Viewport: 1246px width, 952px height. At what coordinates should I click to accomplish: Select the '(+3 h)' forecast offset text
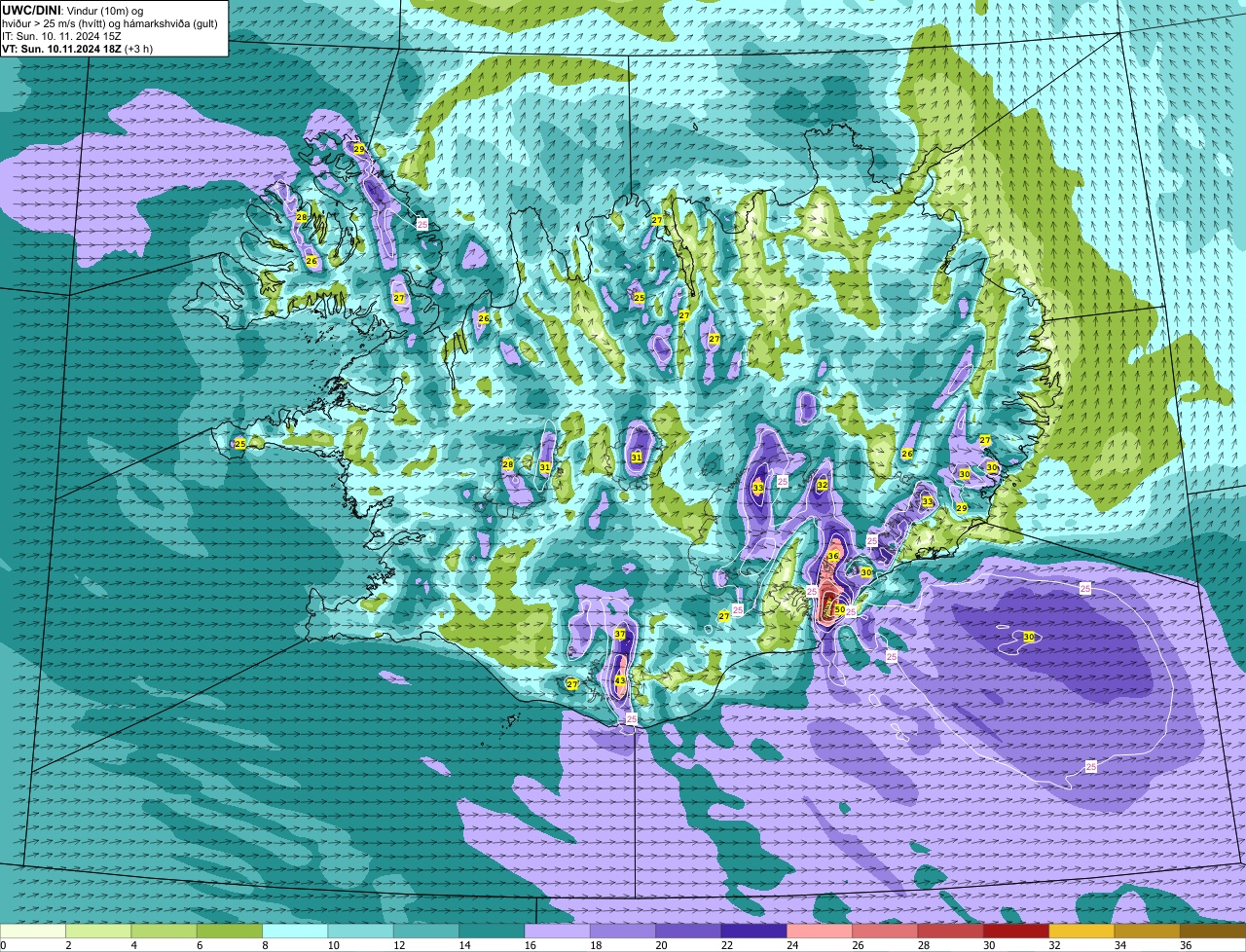pos(138,49)
